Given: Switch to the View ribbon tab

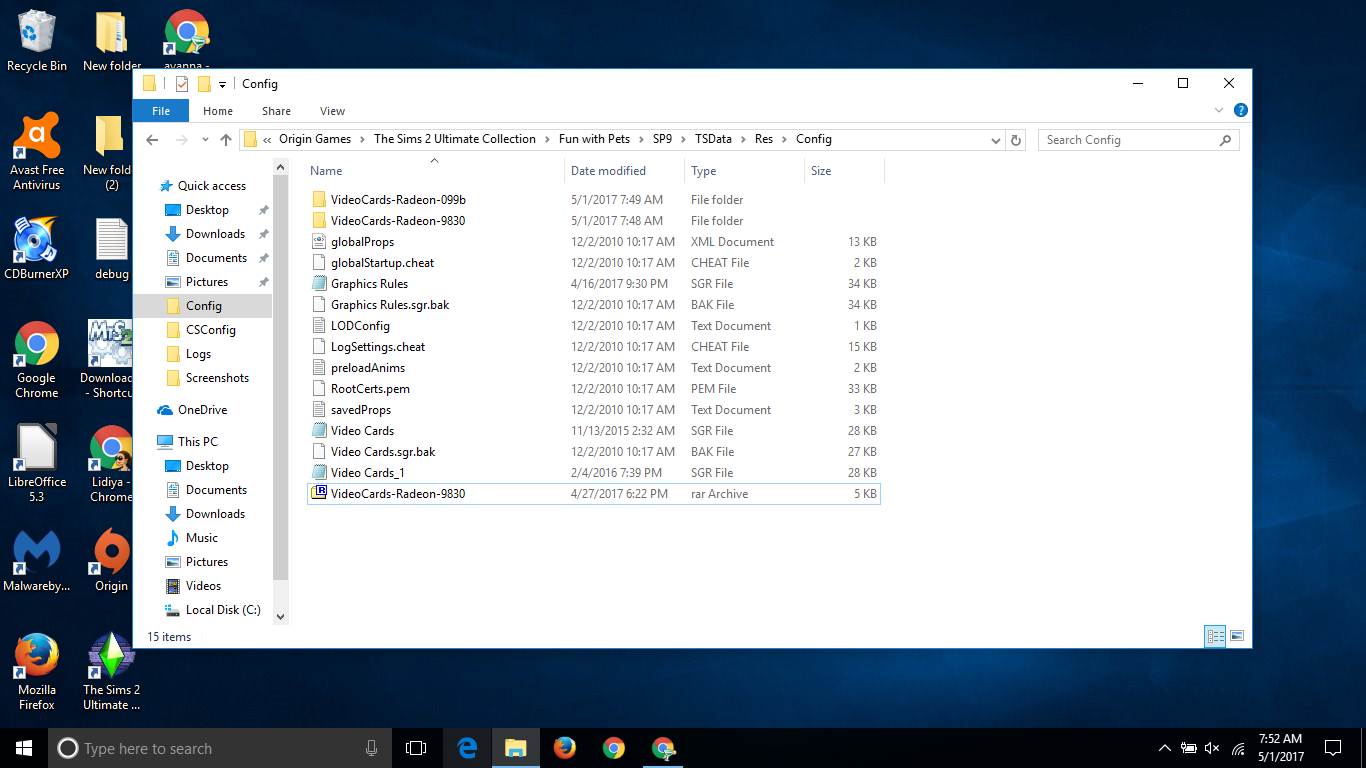Looking at the screenshot, I should [x=332, y=111].
